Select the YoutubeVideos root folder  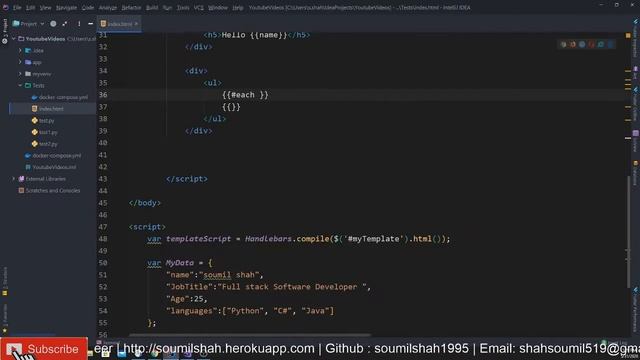tap(45, 39)
